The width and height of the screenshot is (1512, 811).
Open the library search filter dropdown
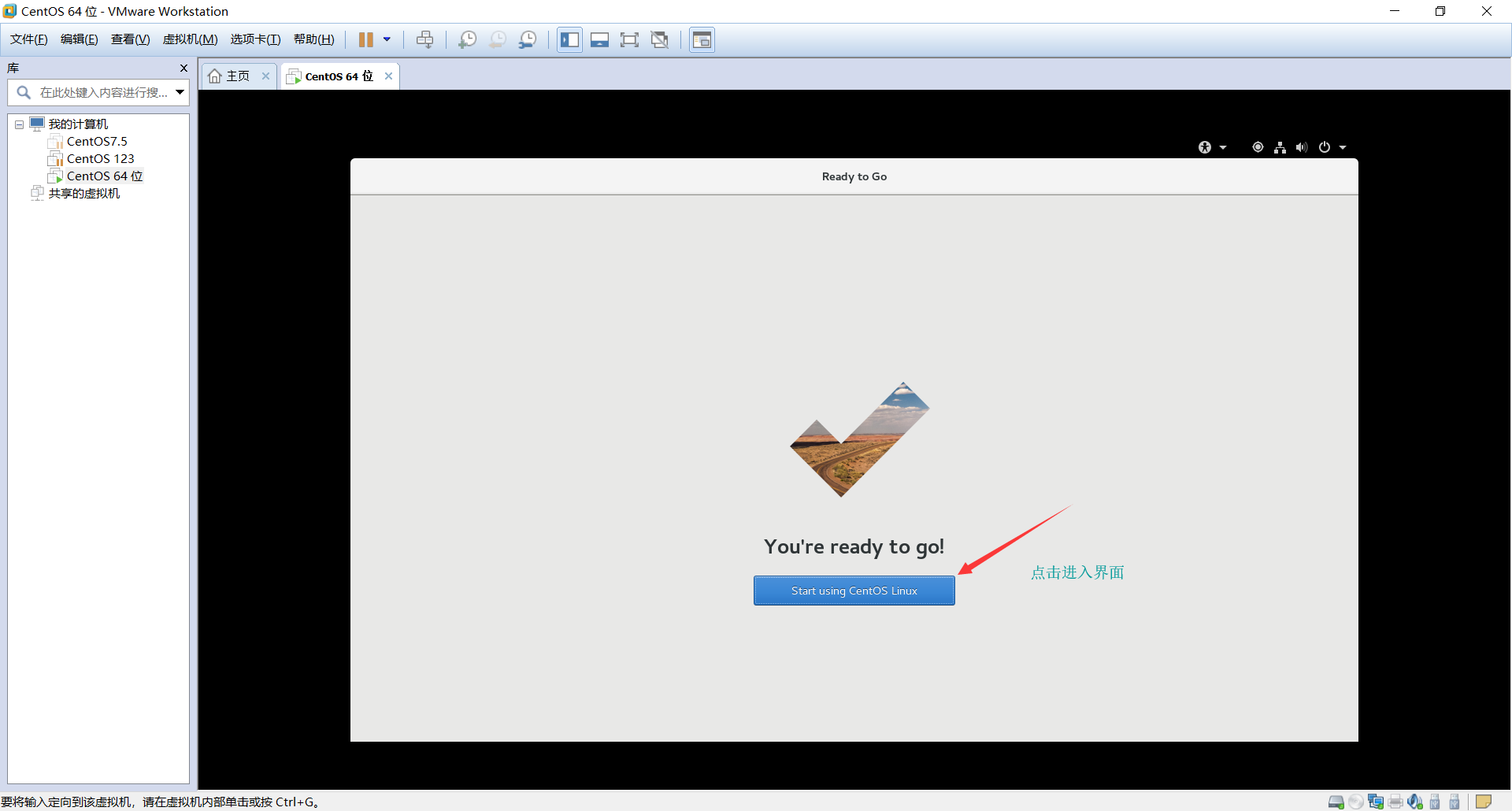180,92
